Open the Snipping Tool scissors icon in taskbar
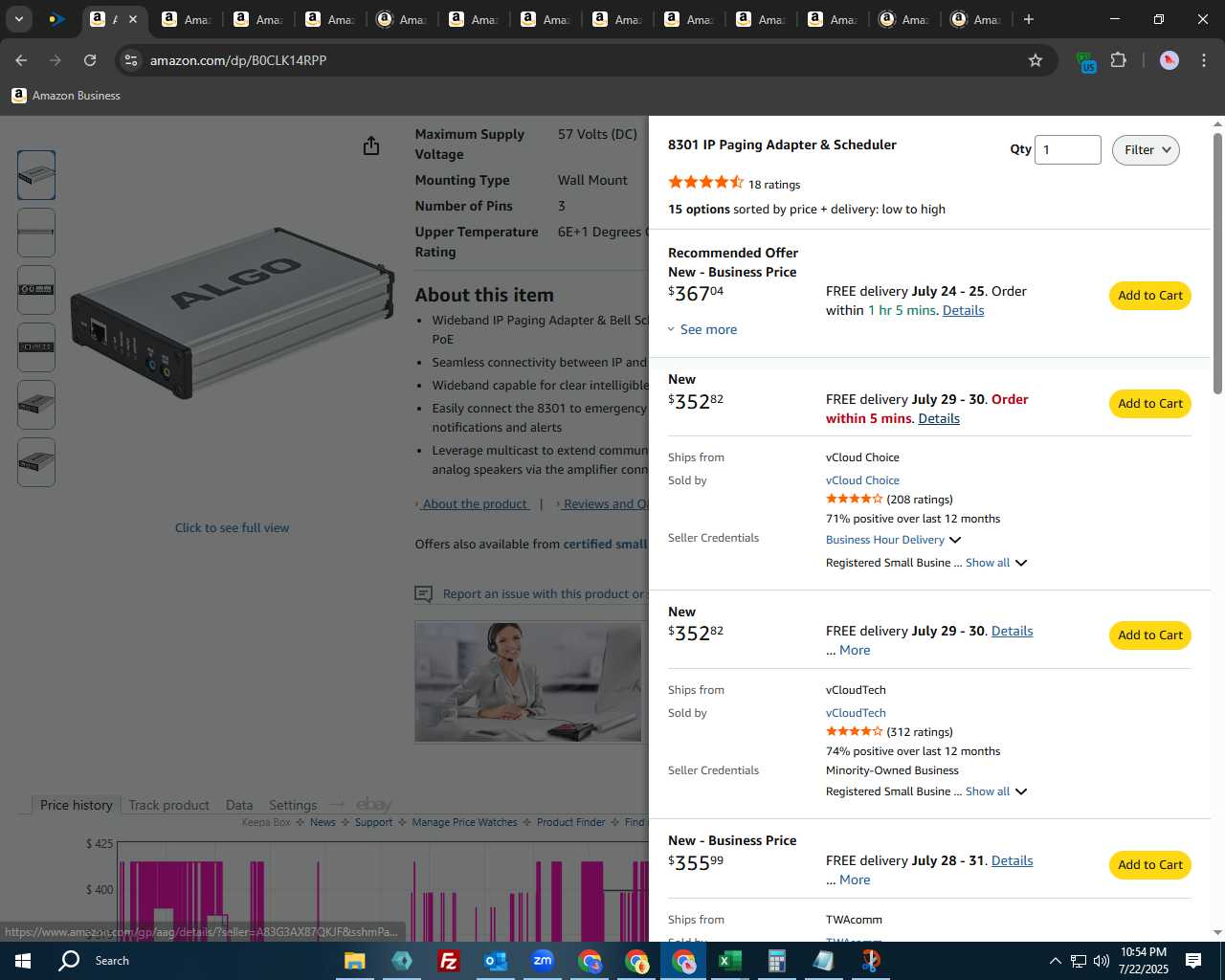1225x980 pixels. click(x=871, y=961)
